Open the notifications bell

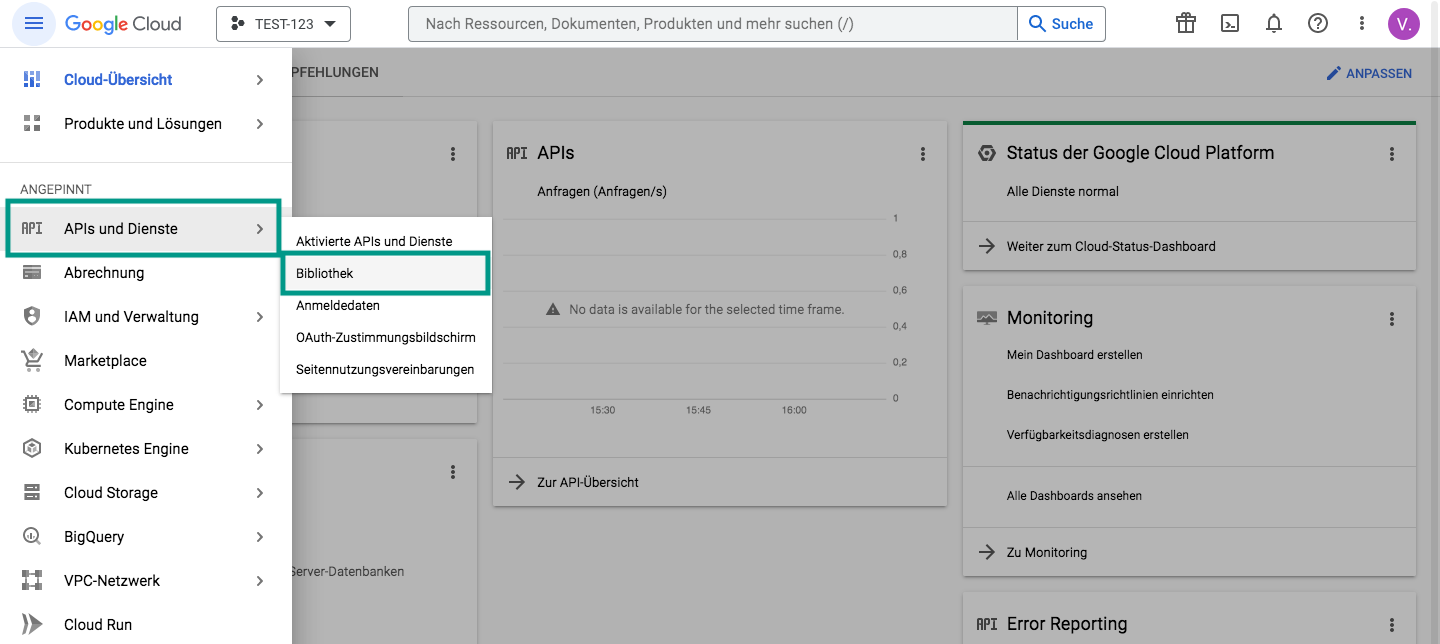[x=1274, y=23]
